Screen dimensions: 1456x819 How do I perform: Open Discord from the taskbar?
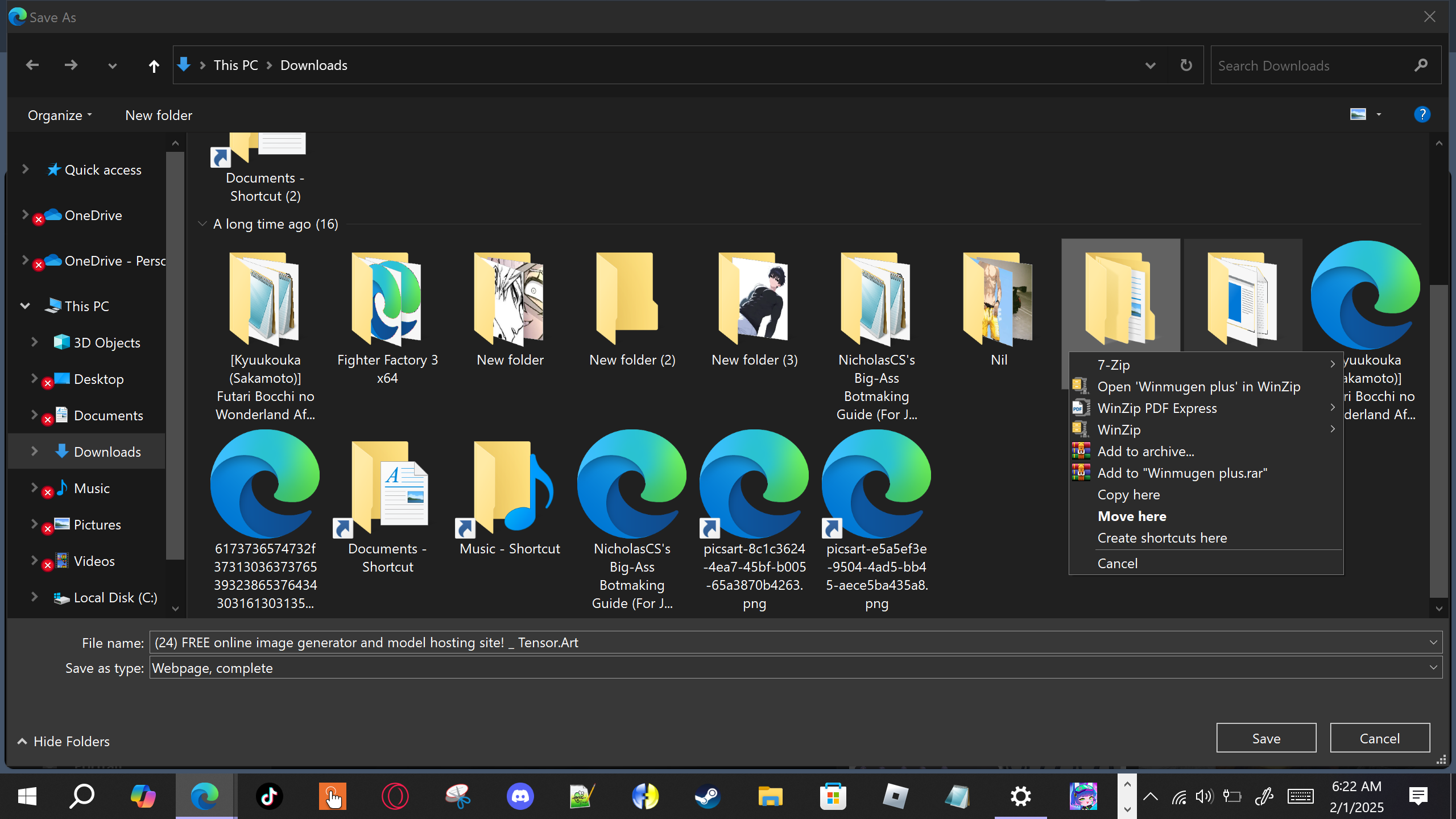pyautogui.click(x=520, y=796)
